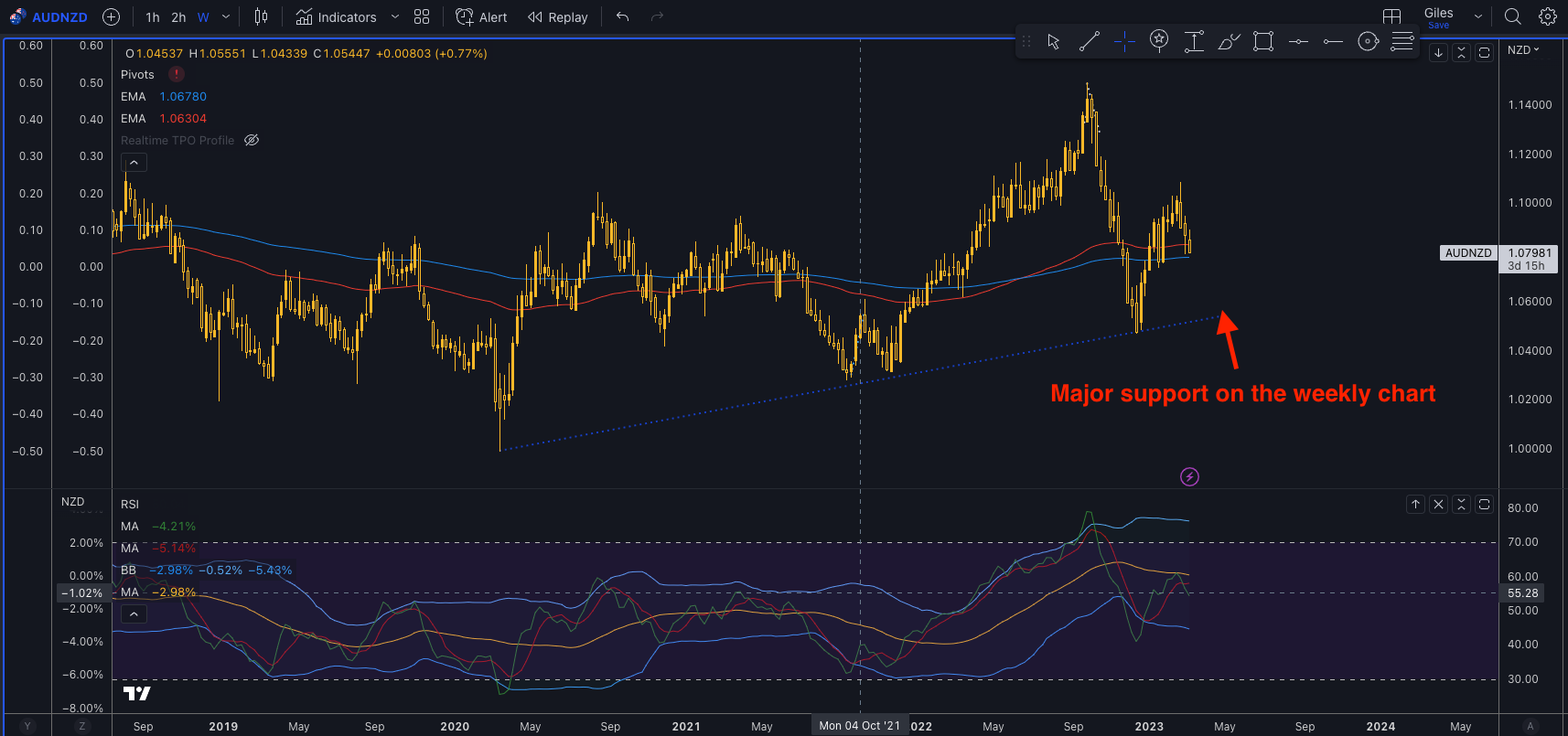
Task: Open the Indicators favorites dropdown arrow
Action: [395, 16]
